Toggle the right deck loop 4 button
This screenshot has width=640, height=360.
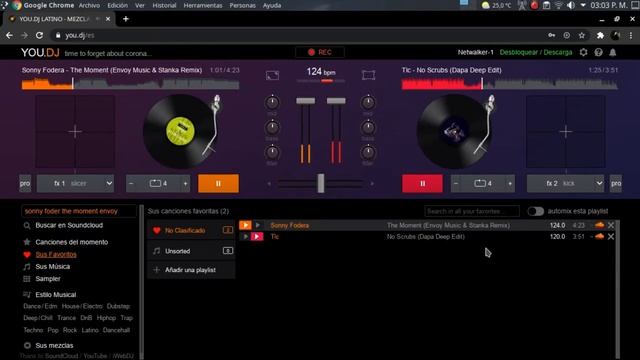tap(483, 184)
